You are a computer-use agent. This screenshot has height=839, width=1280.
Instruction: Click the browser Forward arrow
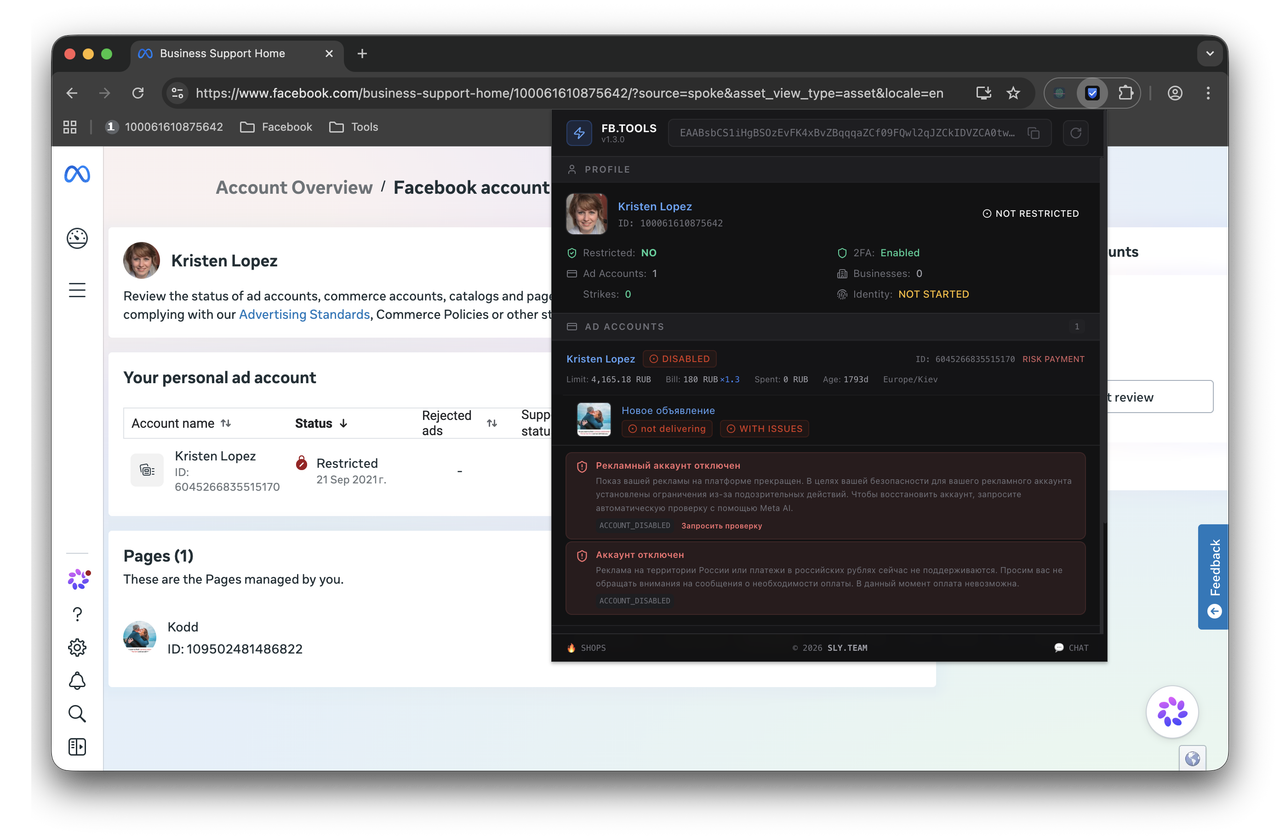(x=105, y=93)
